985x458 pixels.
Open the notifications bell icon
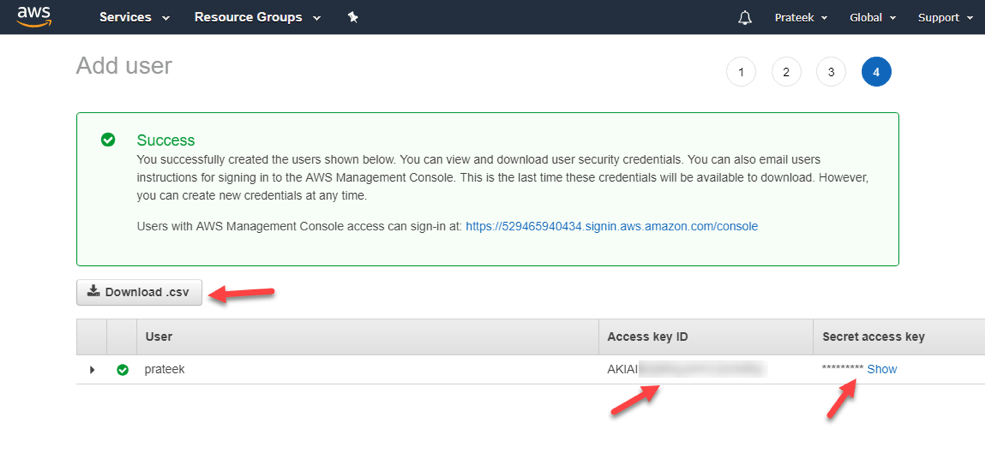point(745,18)
